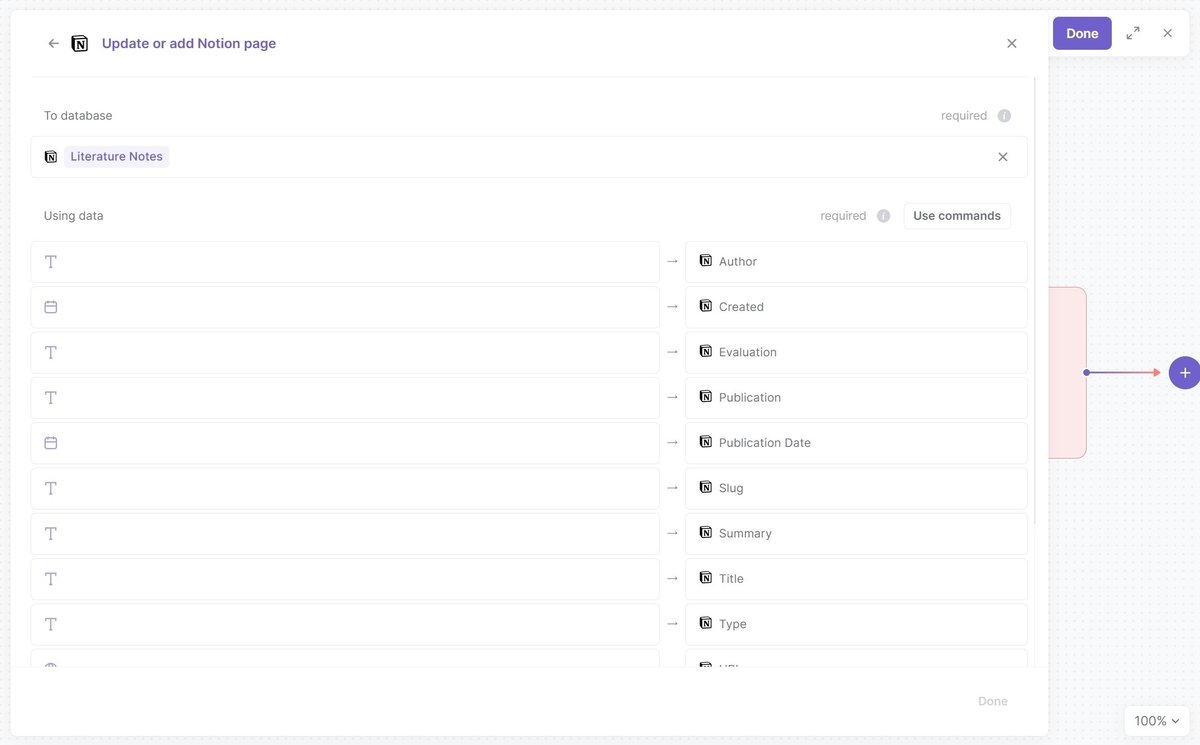
Task: Click the Notion icon beside Summary
Action: point(706,533)
